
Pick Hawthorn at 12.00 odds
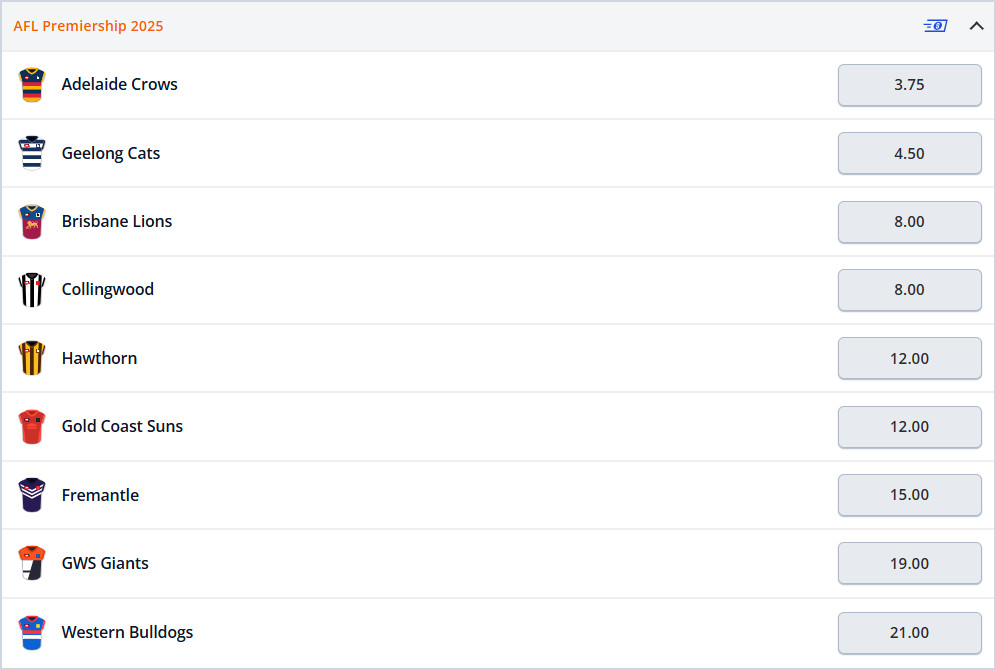click(910, 358)
